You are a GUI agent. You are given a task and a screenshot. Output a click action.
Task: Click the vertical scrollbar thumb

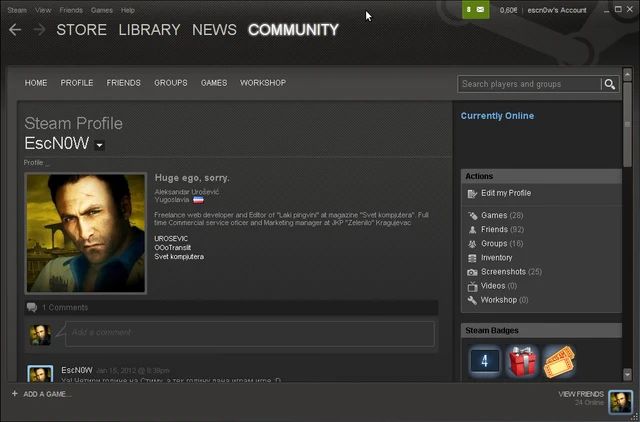pos(627,124)
